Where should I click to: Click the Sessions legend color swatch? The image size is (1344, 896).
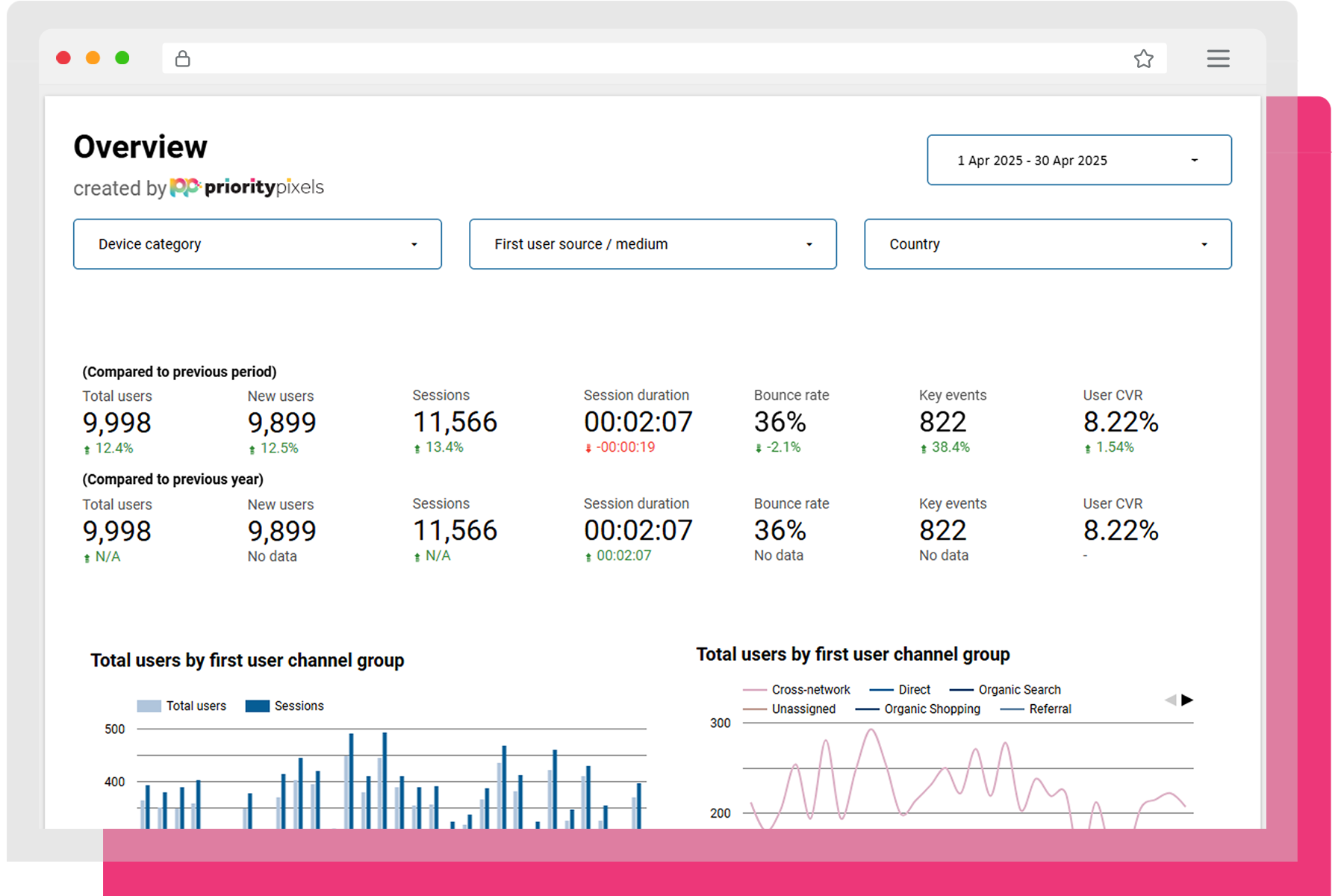click(258, 706)
